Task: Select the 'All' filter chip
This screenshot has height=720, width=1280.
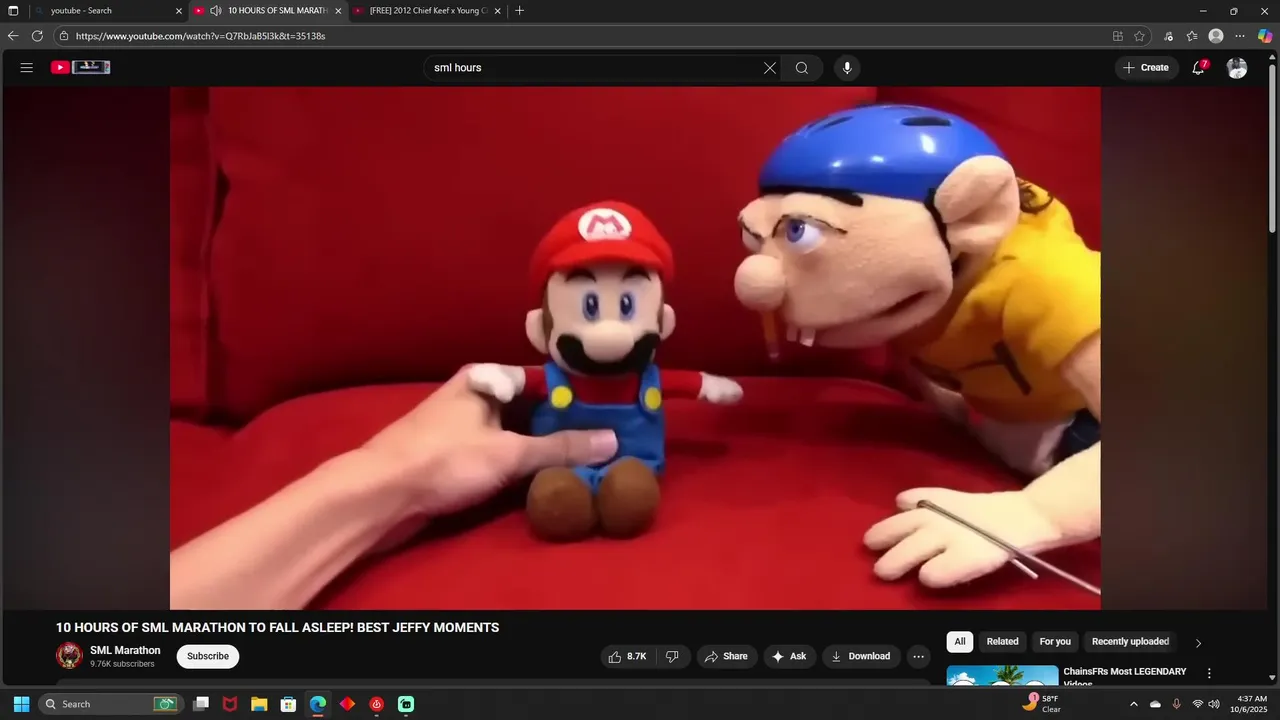Action: tap(960, 642)
